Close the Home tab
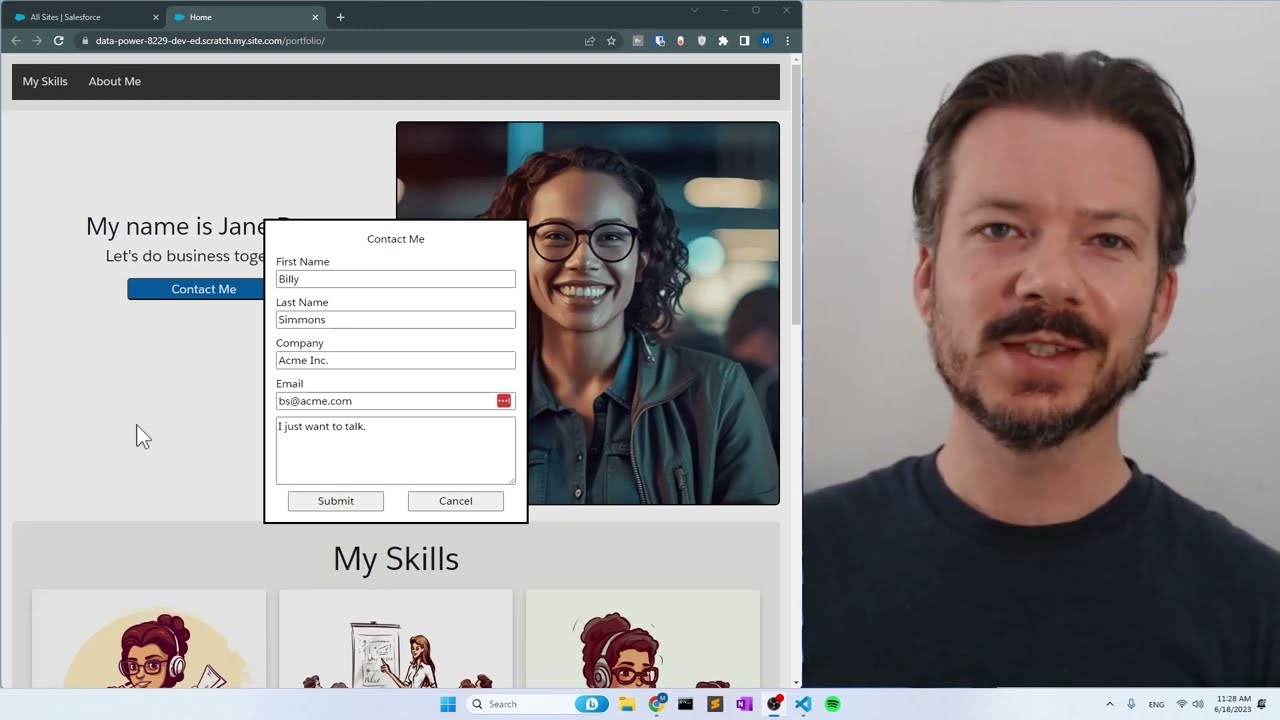 coord(316,17)
